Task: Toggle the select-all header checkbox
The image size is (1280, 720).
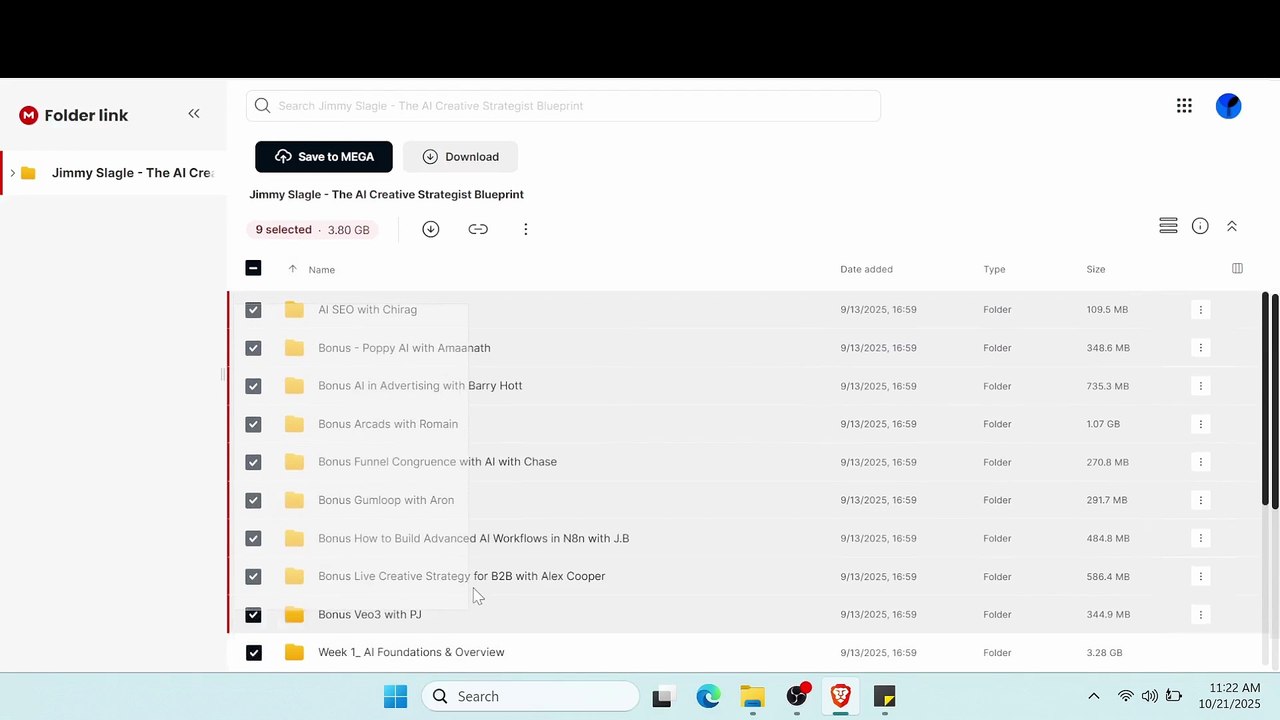Action: (253, 268)
